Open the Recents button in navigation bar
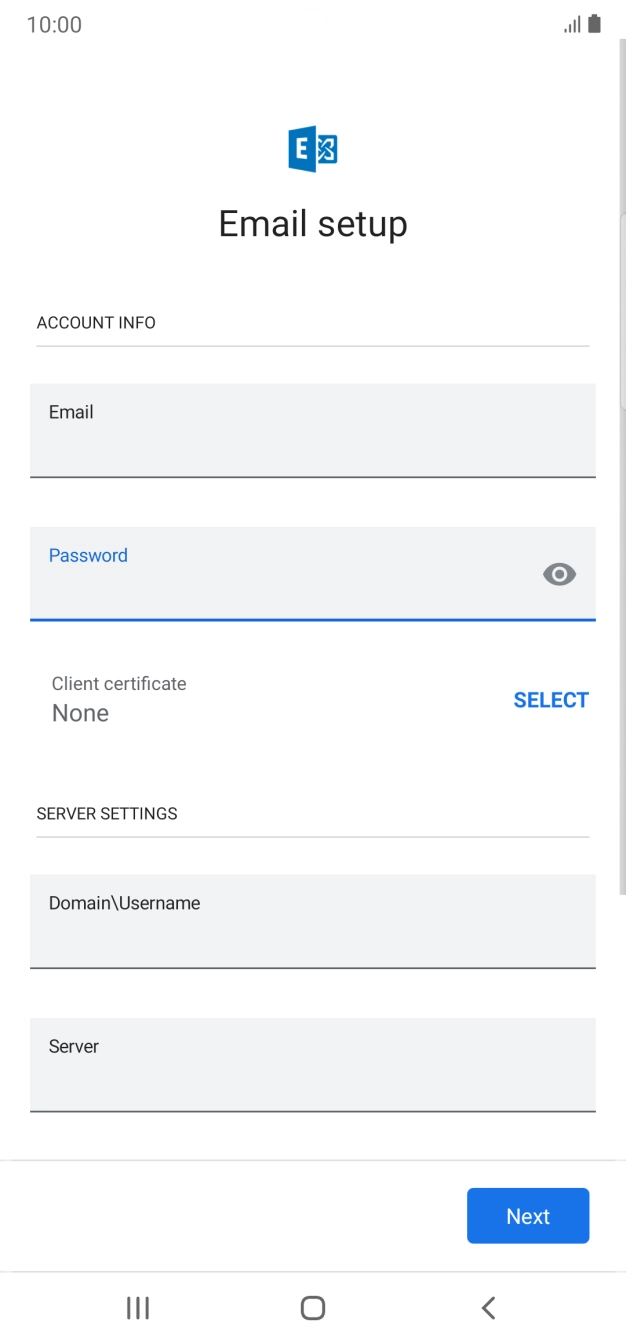 click(x=137, y=1307)
